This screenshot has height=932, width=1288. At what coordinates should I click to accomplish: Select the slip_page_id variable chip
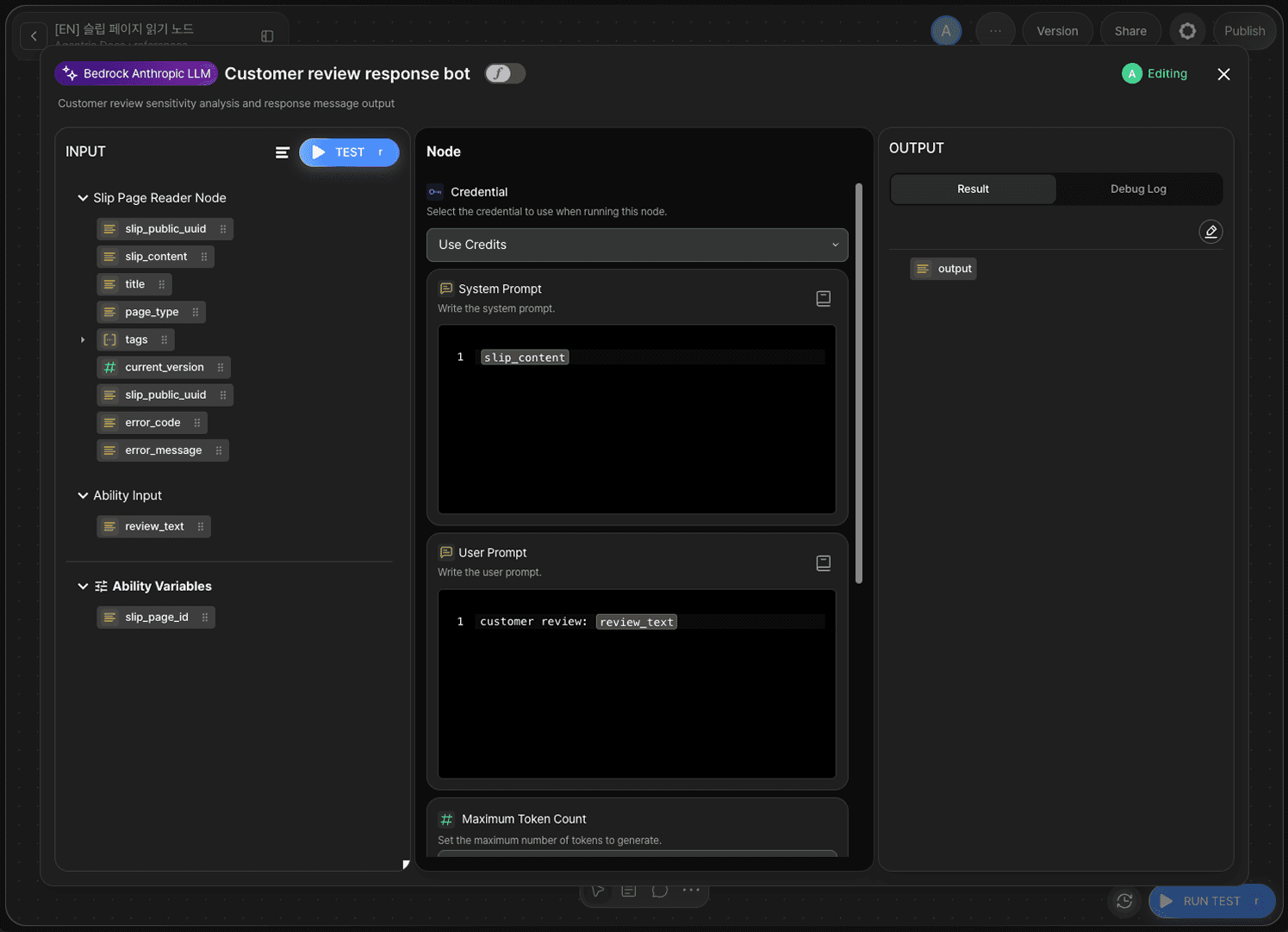[156, 617]
